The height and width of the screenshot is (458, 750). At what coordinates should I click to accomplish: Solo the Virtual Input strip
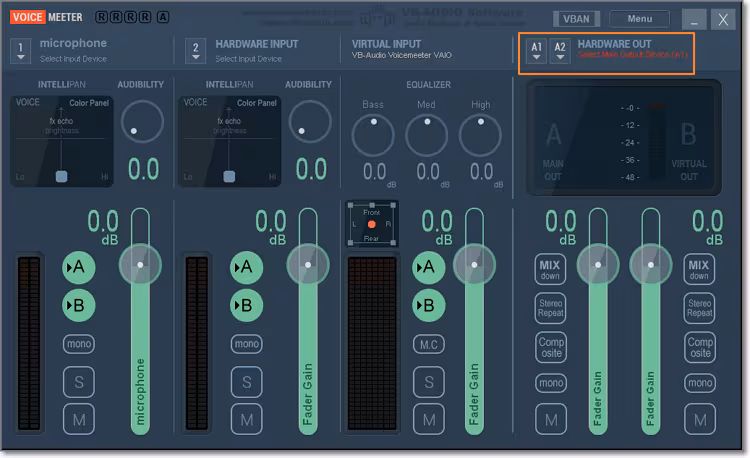pyautogui.click(x=429, y=382)
